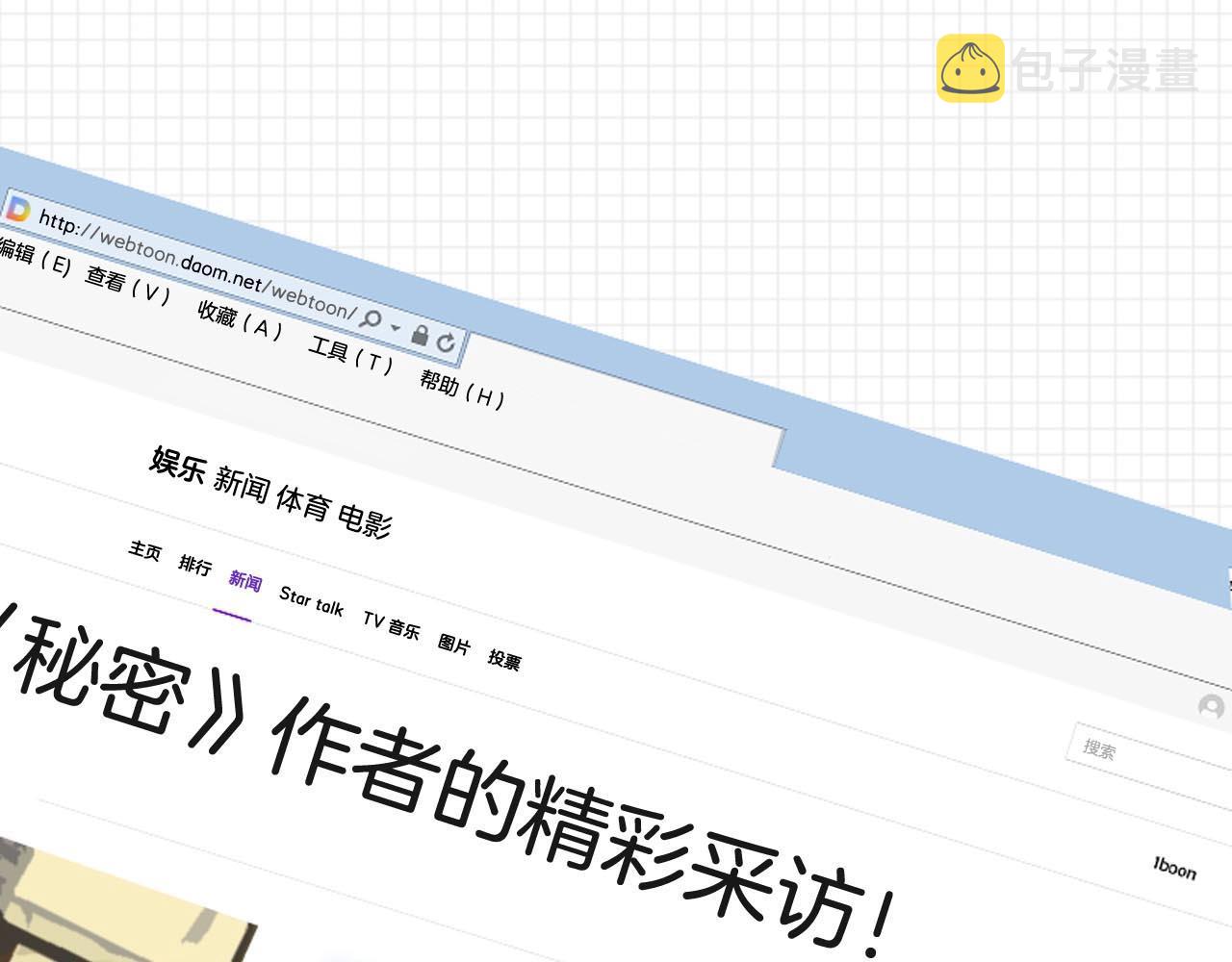Select the 主页 tab
Screen dimensions: 1232x962
coord(144,550)
